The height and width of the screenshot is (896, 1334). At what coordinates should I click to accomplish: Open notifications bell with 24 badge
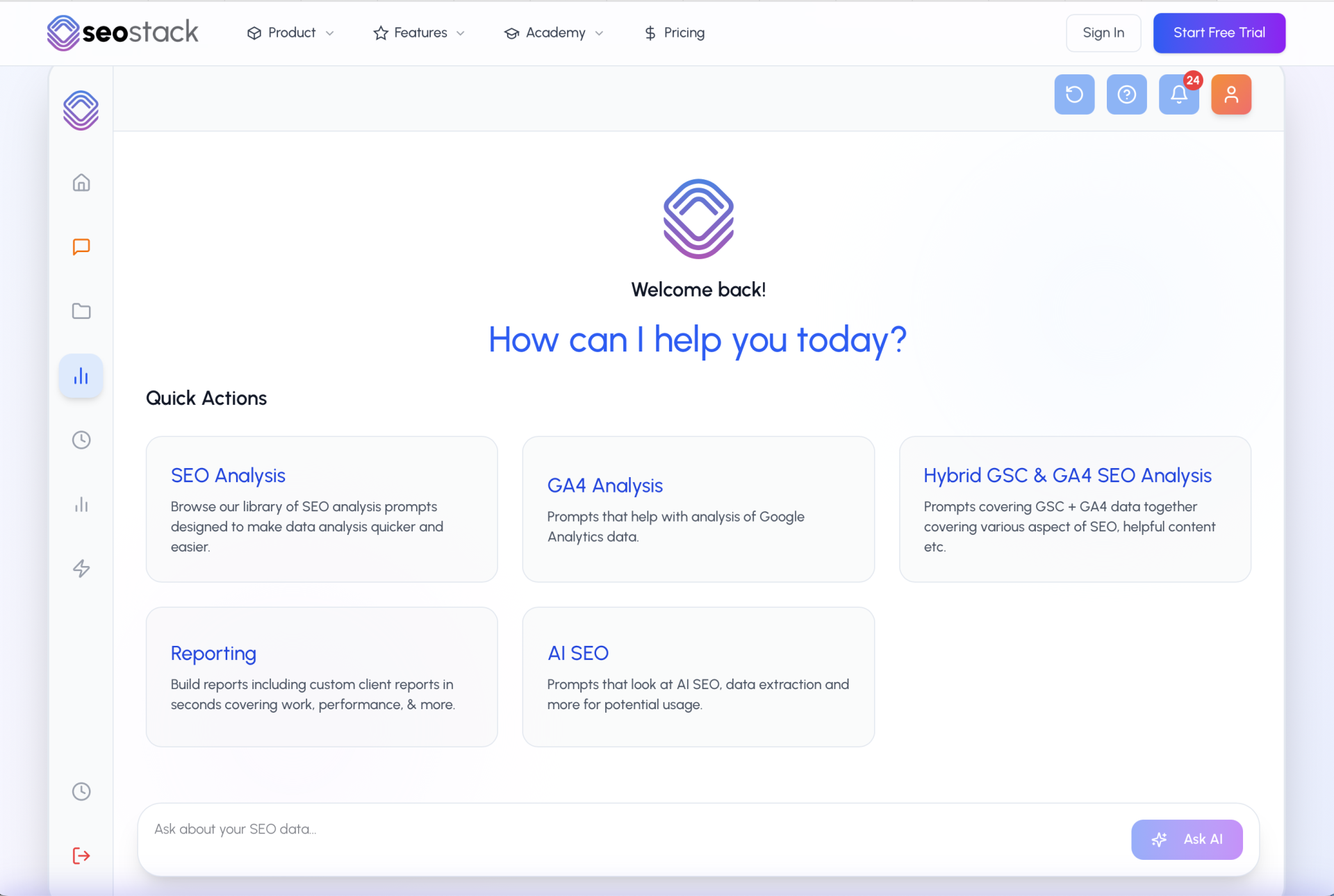click(x=1179, y=94)
